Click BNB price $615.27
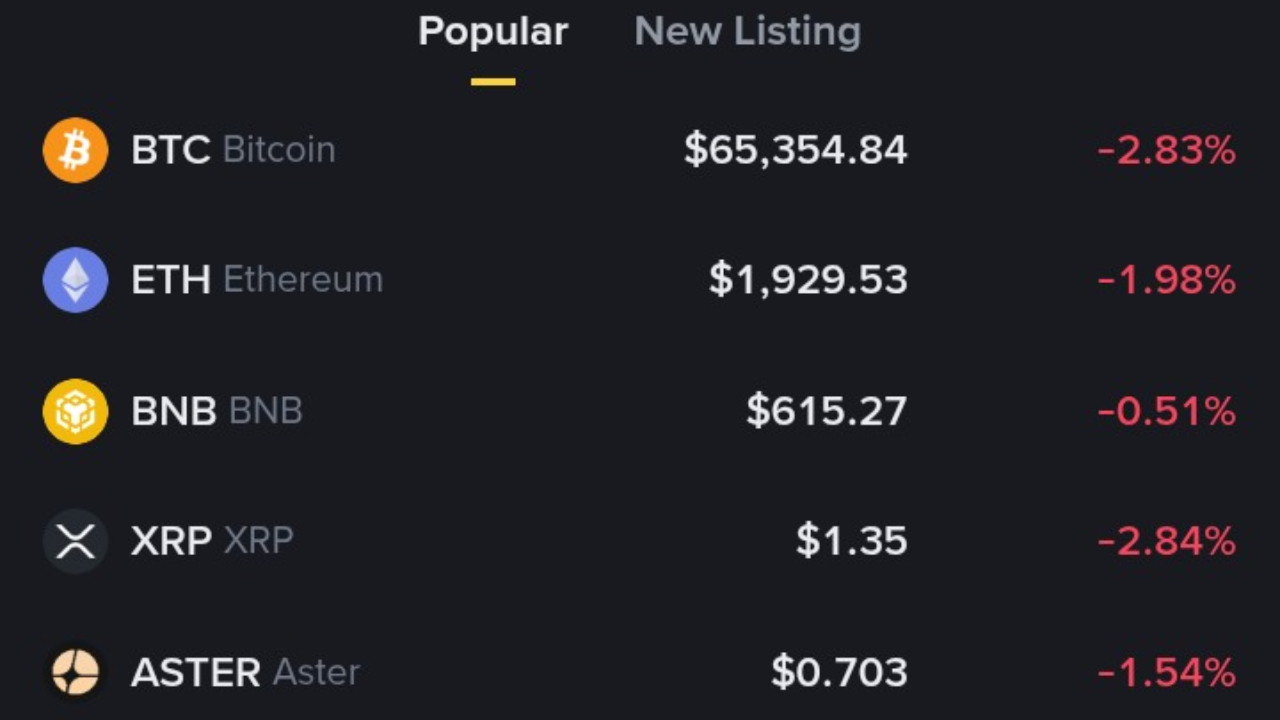This screenshot has height=720, width=1280. [x=827, y=411]
